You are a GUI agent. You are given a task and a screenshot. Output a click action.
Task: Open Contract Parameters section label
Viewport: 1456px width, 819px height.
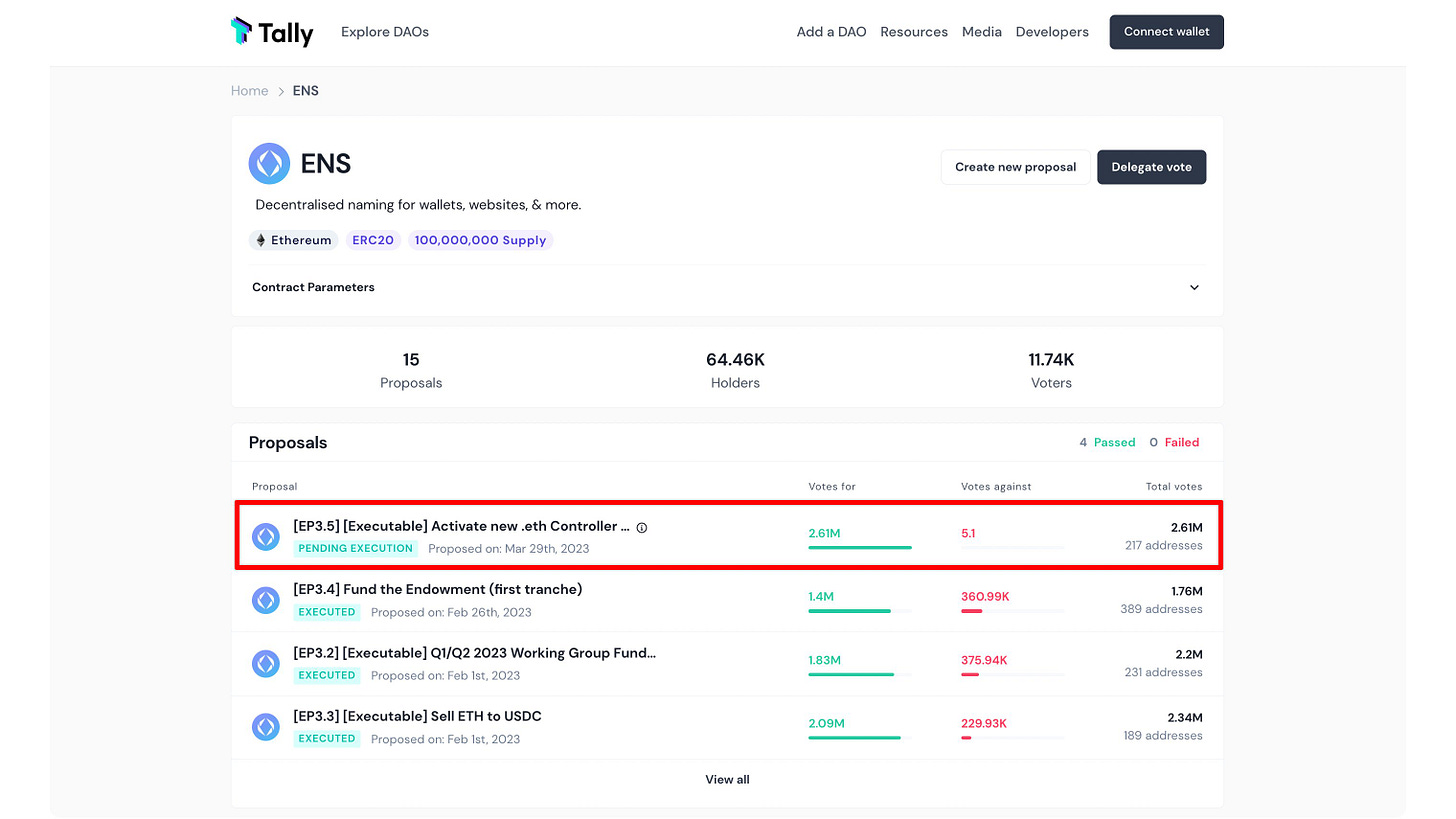pos(313,287)
